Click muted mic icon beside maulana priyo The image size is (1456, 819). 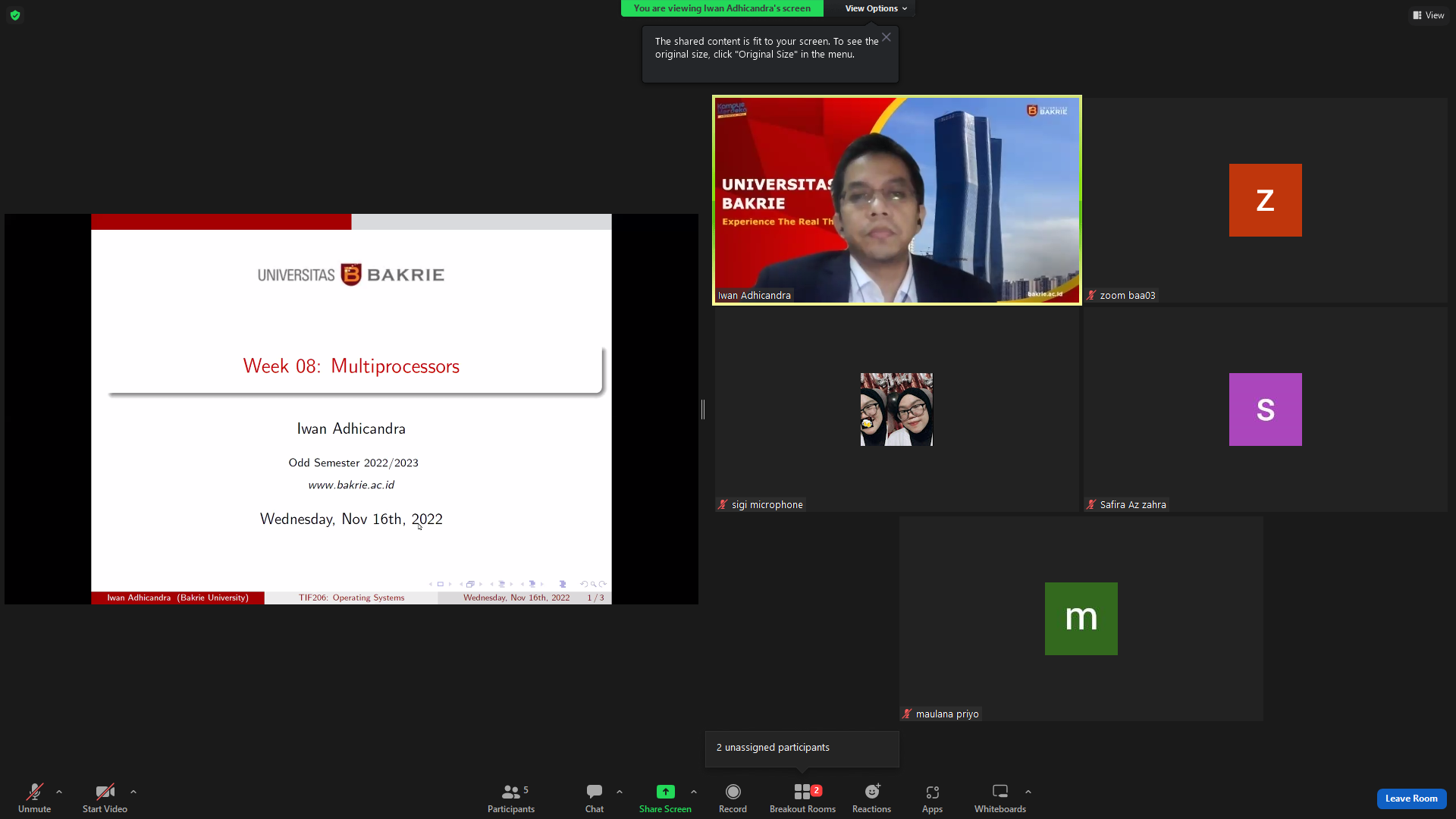coord(907,714)
